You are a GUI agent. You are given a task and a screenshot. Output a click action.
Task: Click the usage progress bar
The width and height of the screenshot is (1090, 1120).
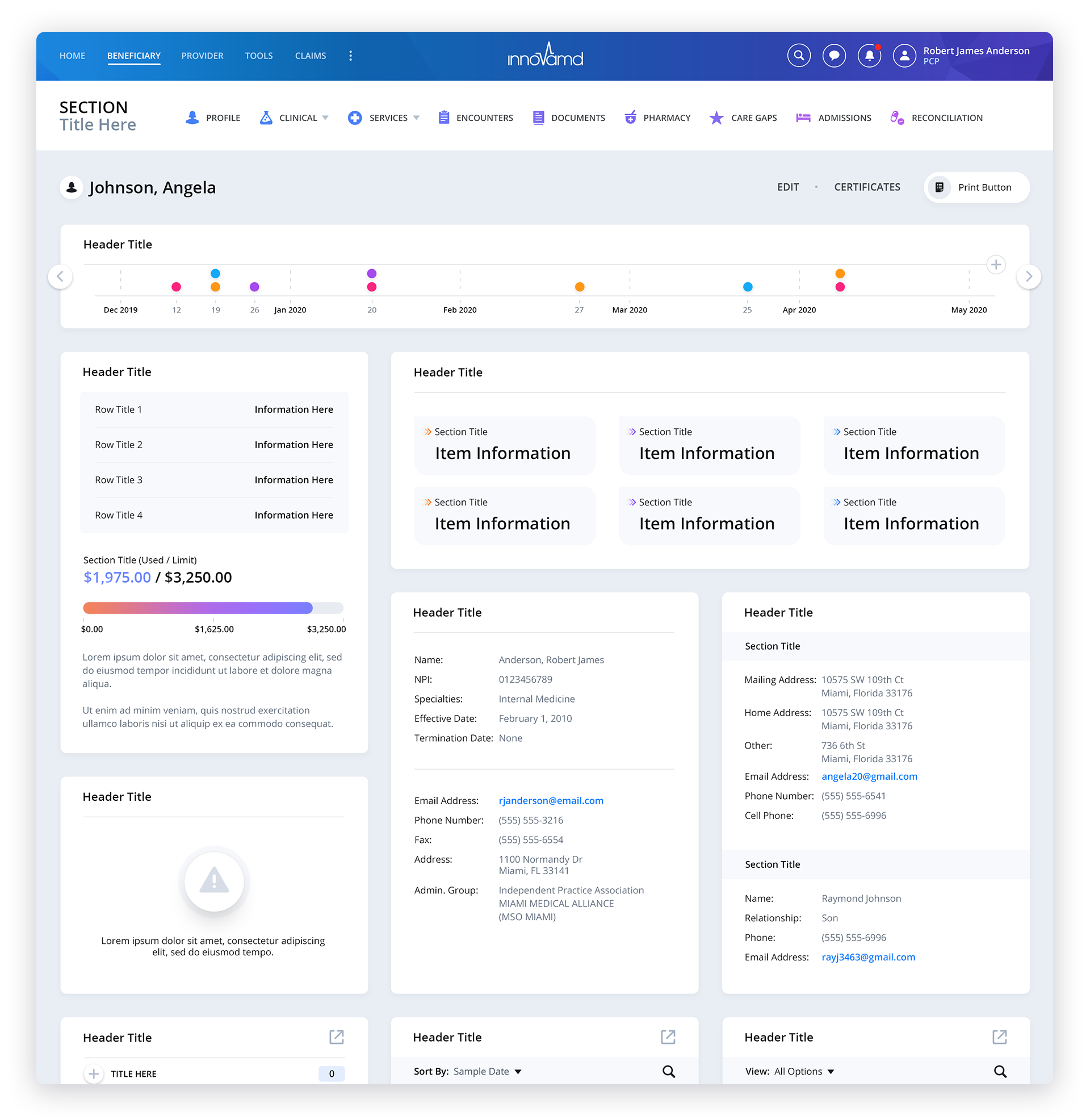213,608
